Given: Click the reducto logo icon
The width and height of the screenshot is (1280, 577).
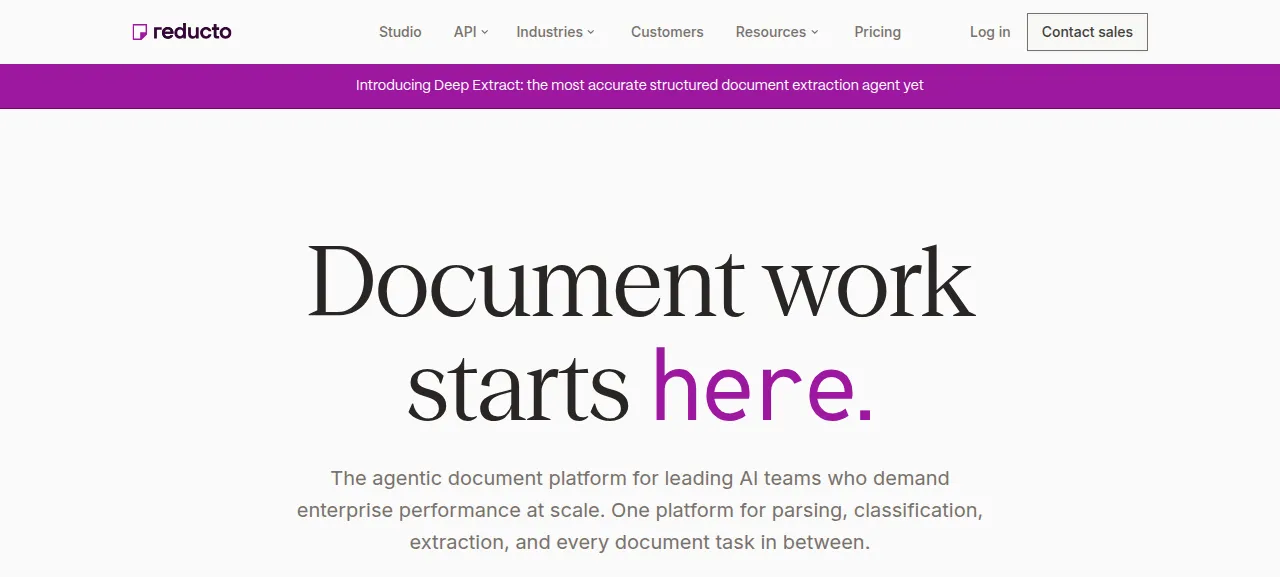Looking at the screenshot, I should pyautogui.click(x=140, y=32).
